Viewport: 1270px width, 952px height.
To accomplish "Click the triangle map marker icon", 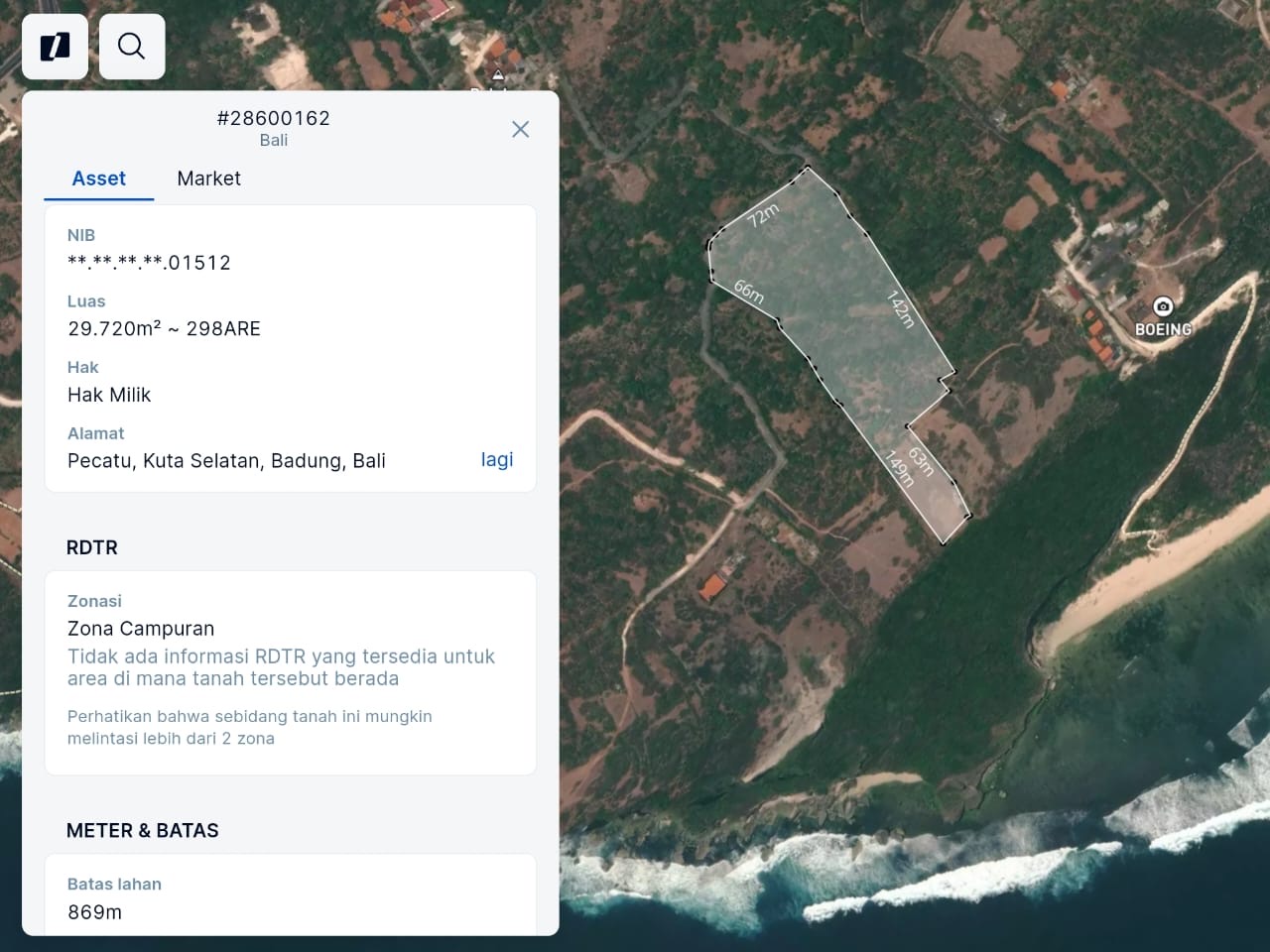I will click(498, 75).
